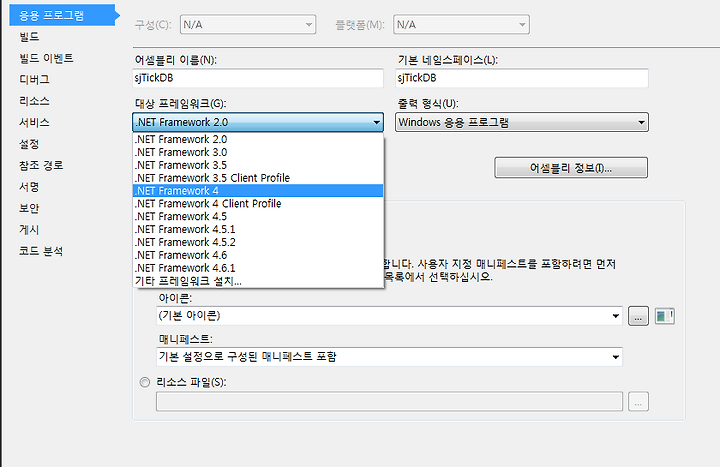720x467 pixels.
Task: Browse for icon file with ... button
Action: 638,316
